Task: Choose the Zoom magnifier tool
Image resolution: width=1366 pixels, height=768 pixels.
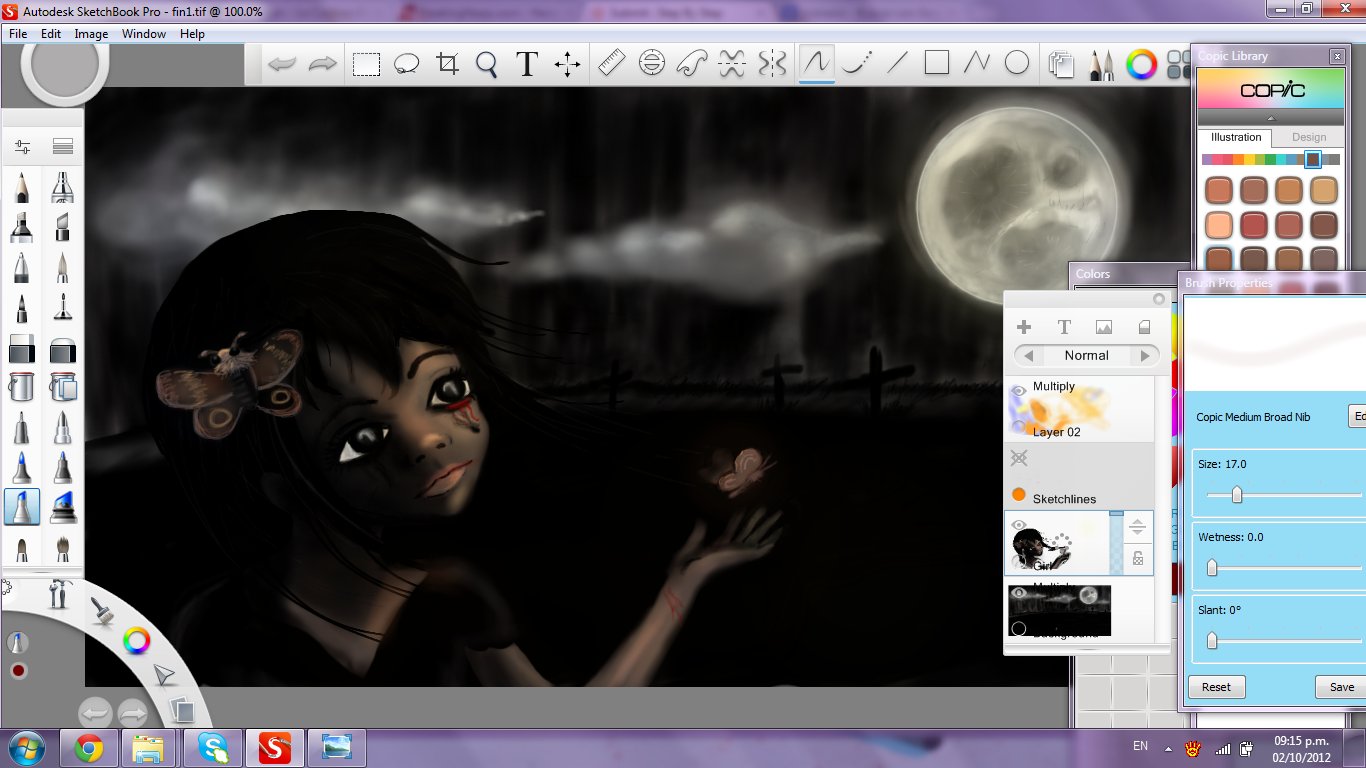Action: click(487, 64)
